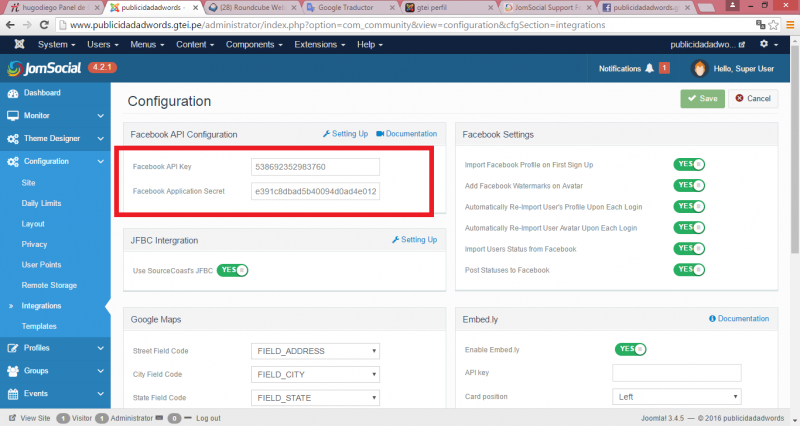The height and width of the screenshot is (426, 800).
Task: Click the Events calendar icon in sidebar
Action: coord(13,394)
